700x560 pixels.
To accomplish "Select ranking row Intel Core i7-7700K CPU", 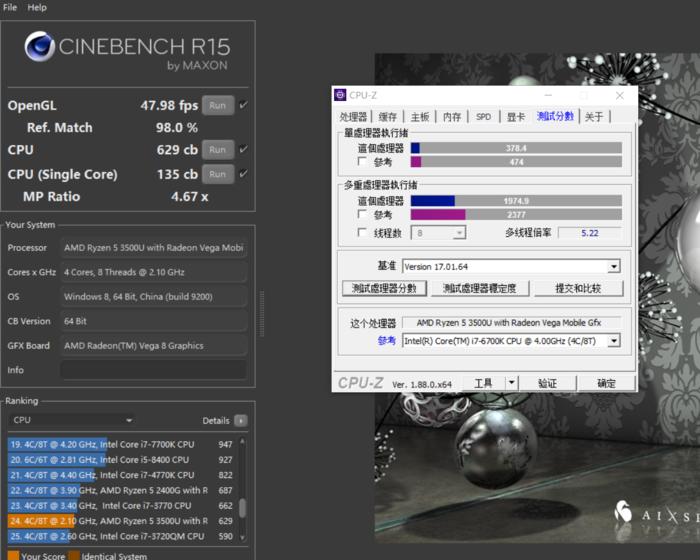I will [121, 444].
